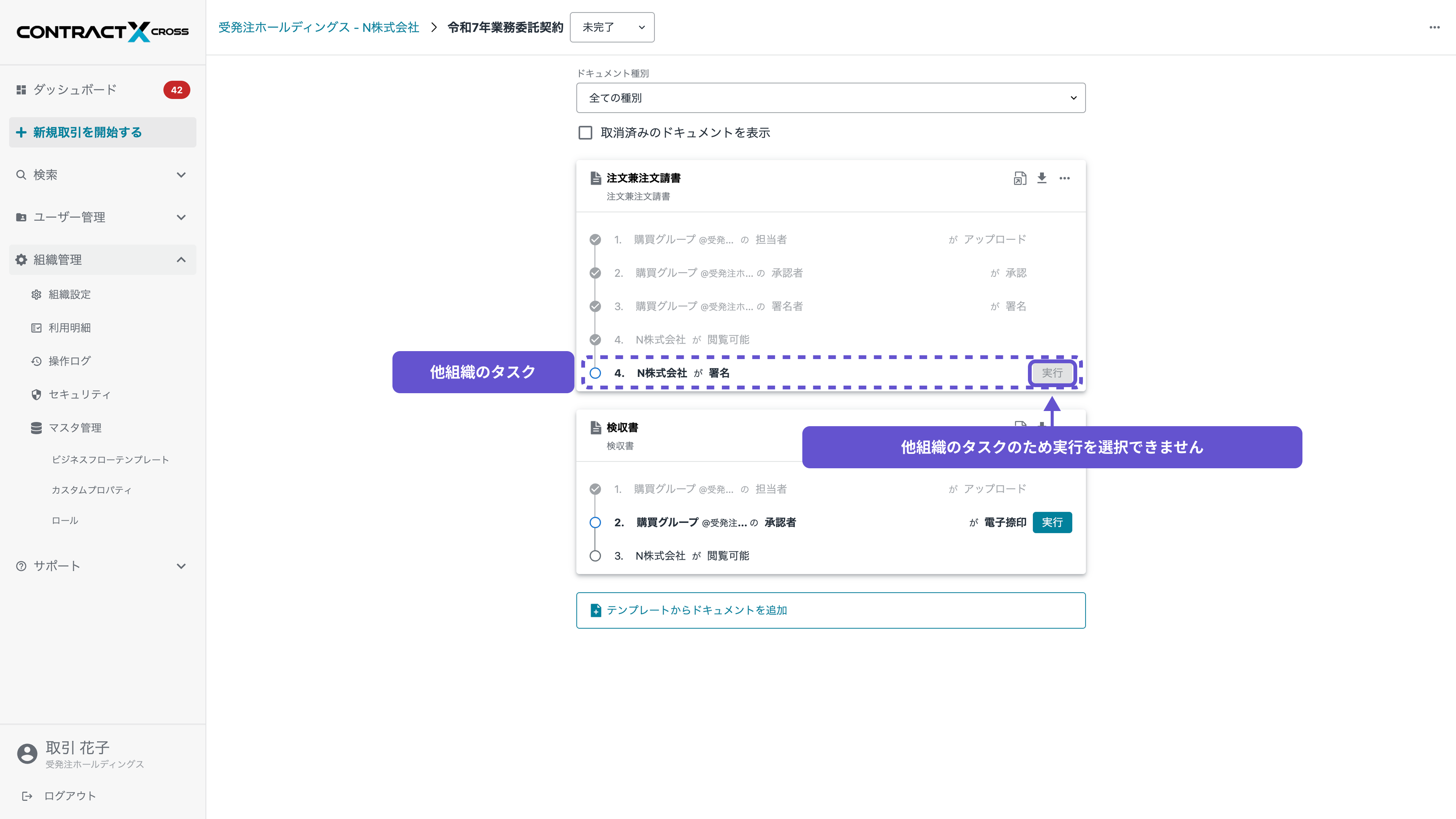1456x819 pixels.
Task: Collapse the 組織管理 section
Action: tap(181, 259)
